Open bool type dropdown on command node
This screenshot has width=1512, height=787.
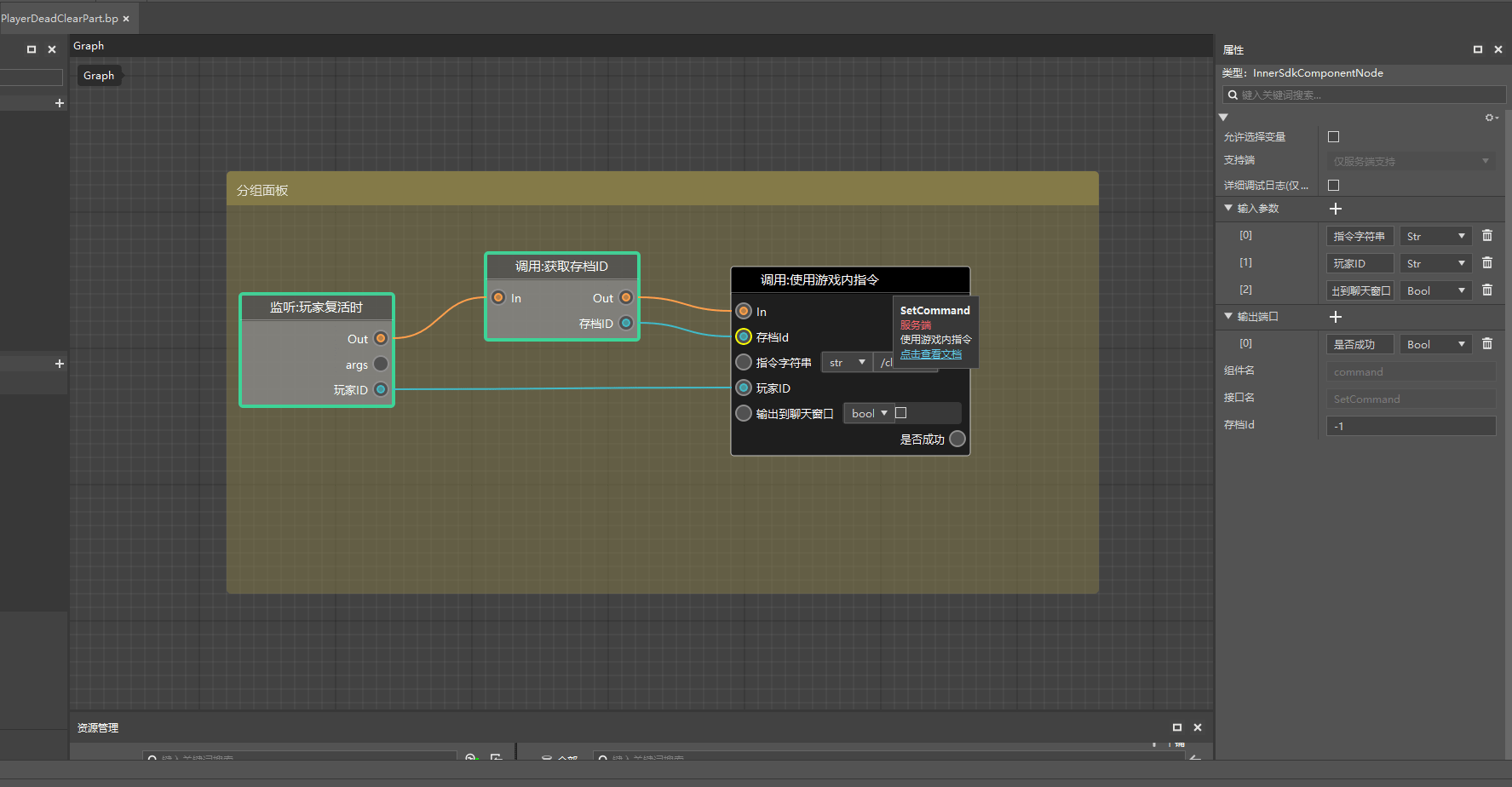point(868,413)
